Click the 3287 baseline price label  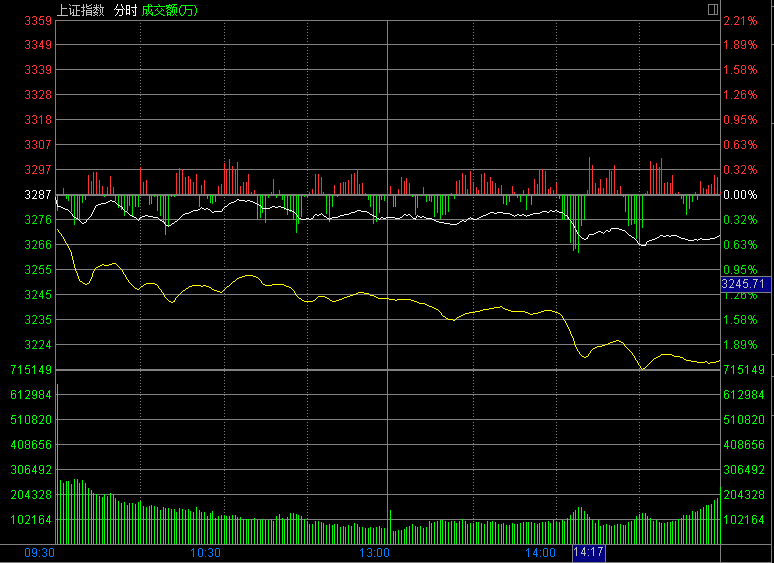[38, 194]
